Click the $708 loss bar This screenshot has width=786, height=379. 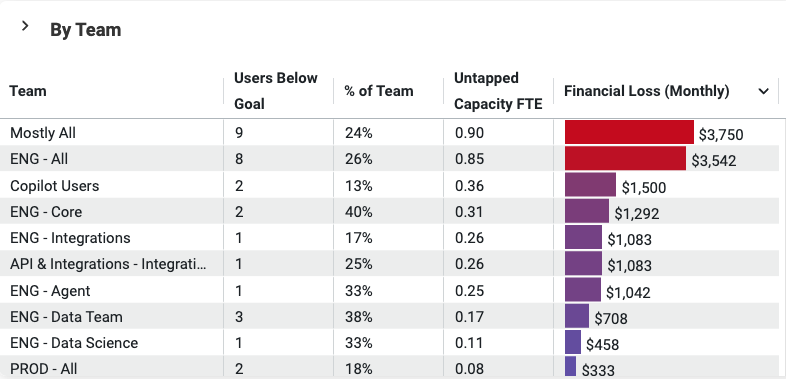tap(577, 316)
